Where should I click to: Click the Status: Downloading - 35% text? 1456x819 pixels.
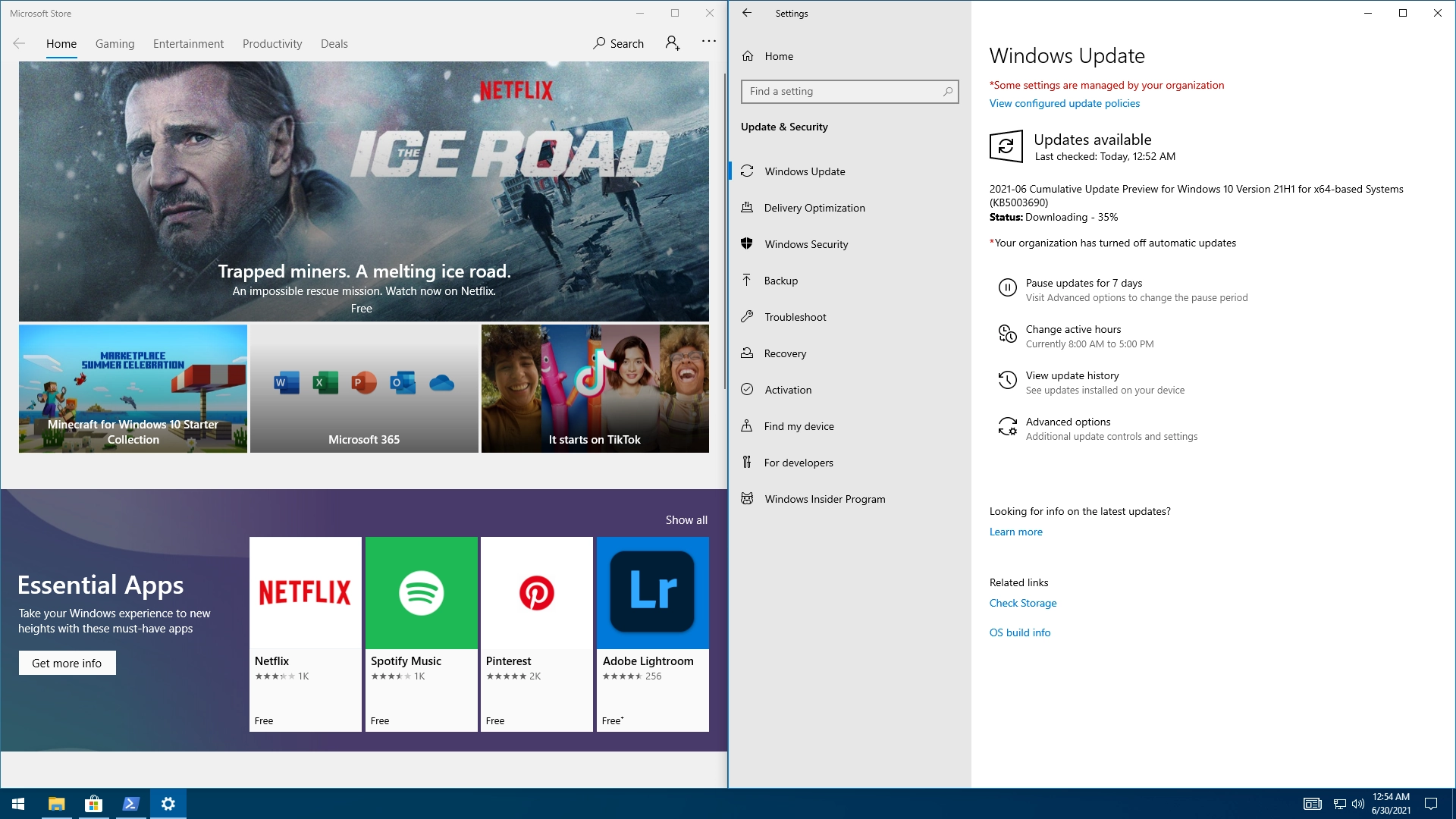coord(1053,217)
